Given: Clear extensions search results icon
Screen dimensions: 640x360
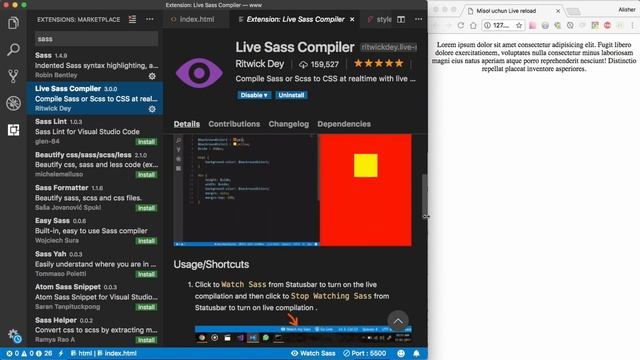Looking at the screenshot, I should coord(132,19).
